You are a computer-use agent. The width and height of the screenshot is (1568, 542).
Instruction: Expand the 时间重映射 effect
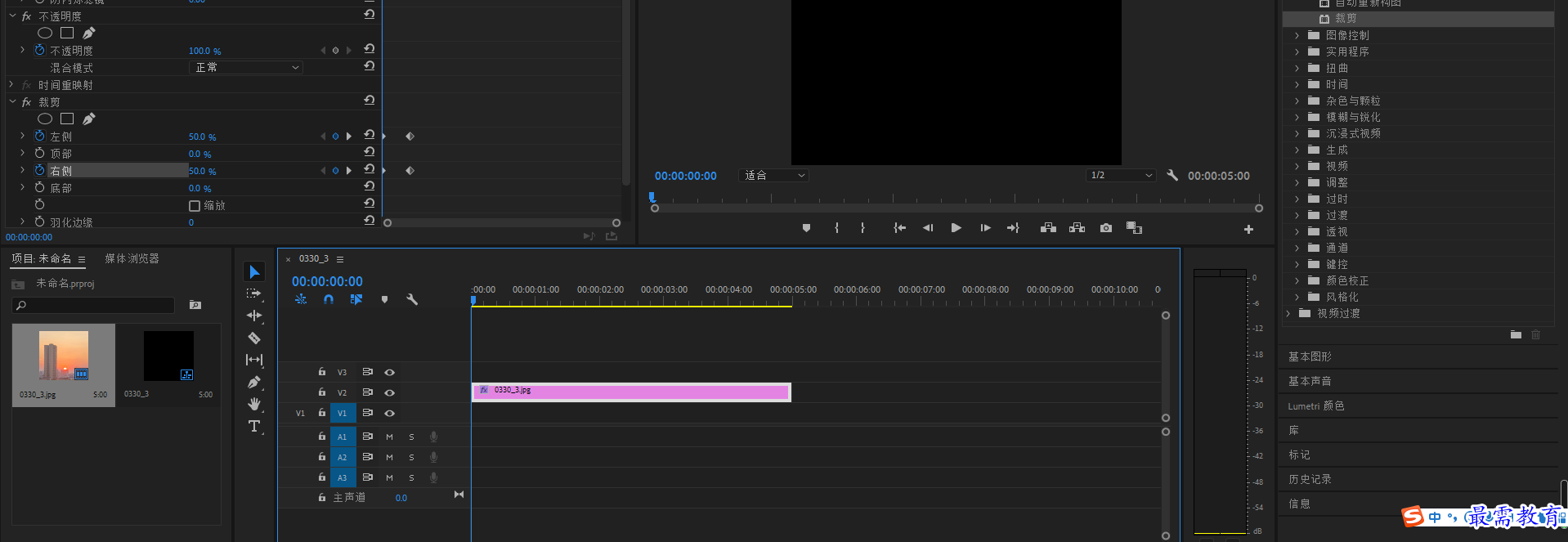point(11,84)
